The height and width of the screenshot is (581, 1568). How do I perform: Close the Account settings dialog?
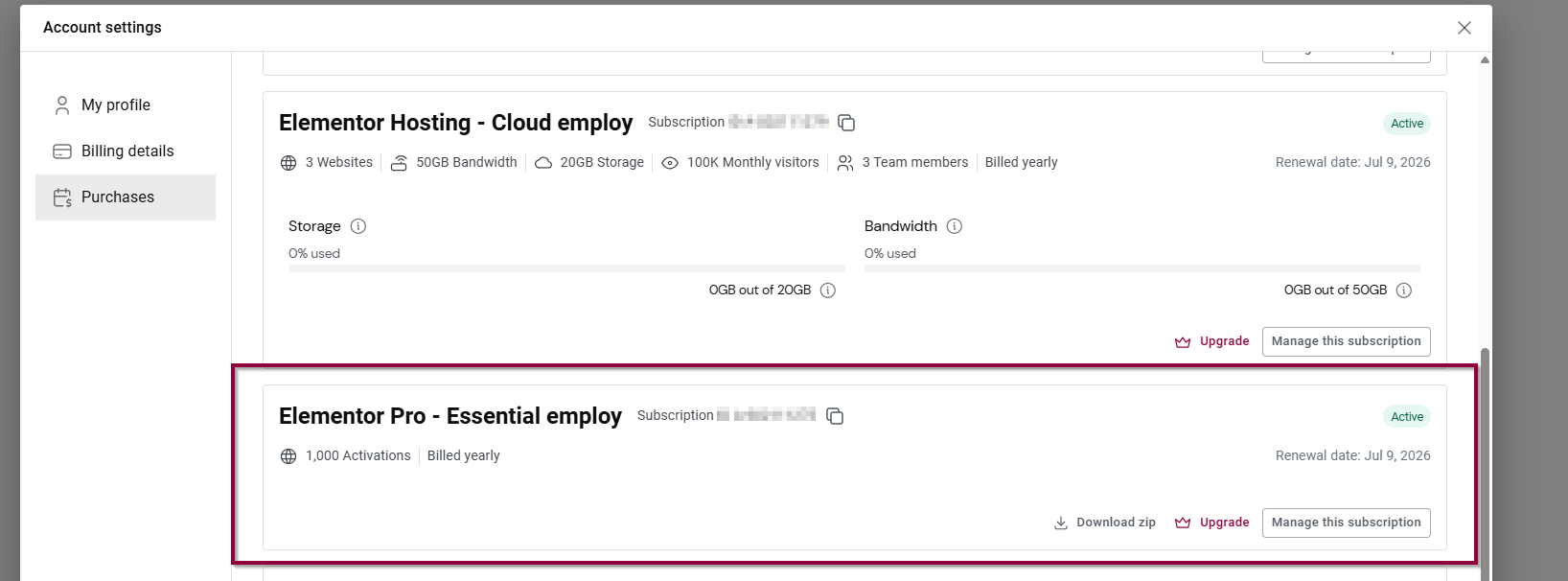click(x=1464, y=28)
